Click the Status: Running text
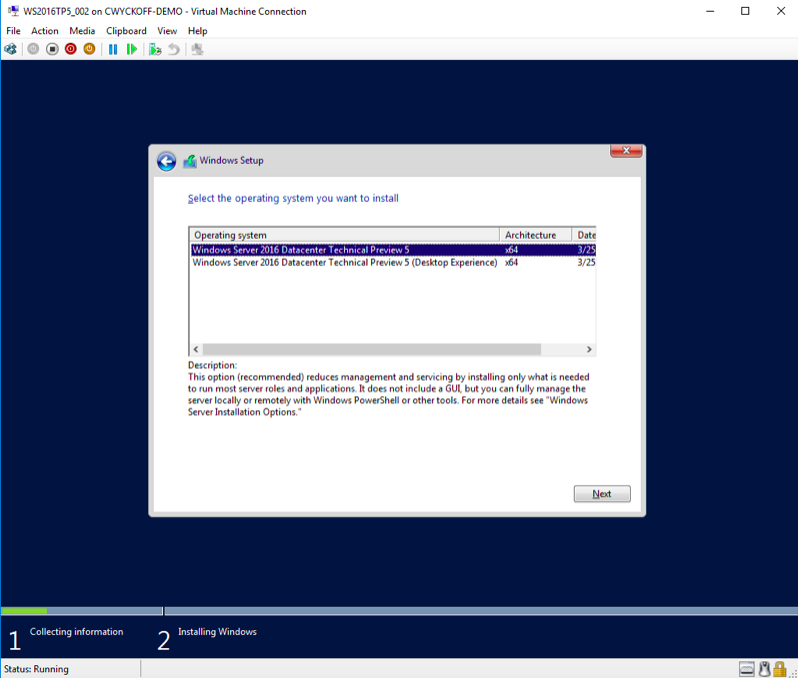The width and height of the screenshot is (798, 678). click(x=36, y=669)
